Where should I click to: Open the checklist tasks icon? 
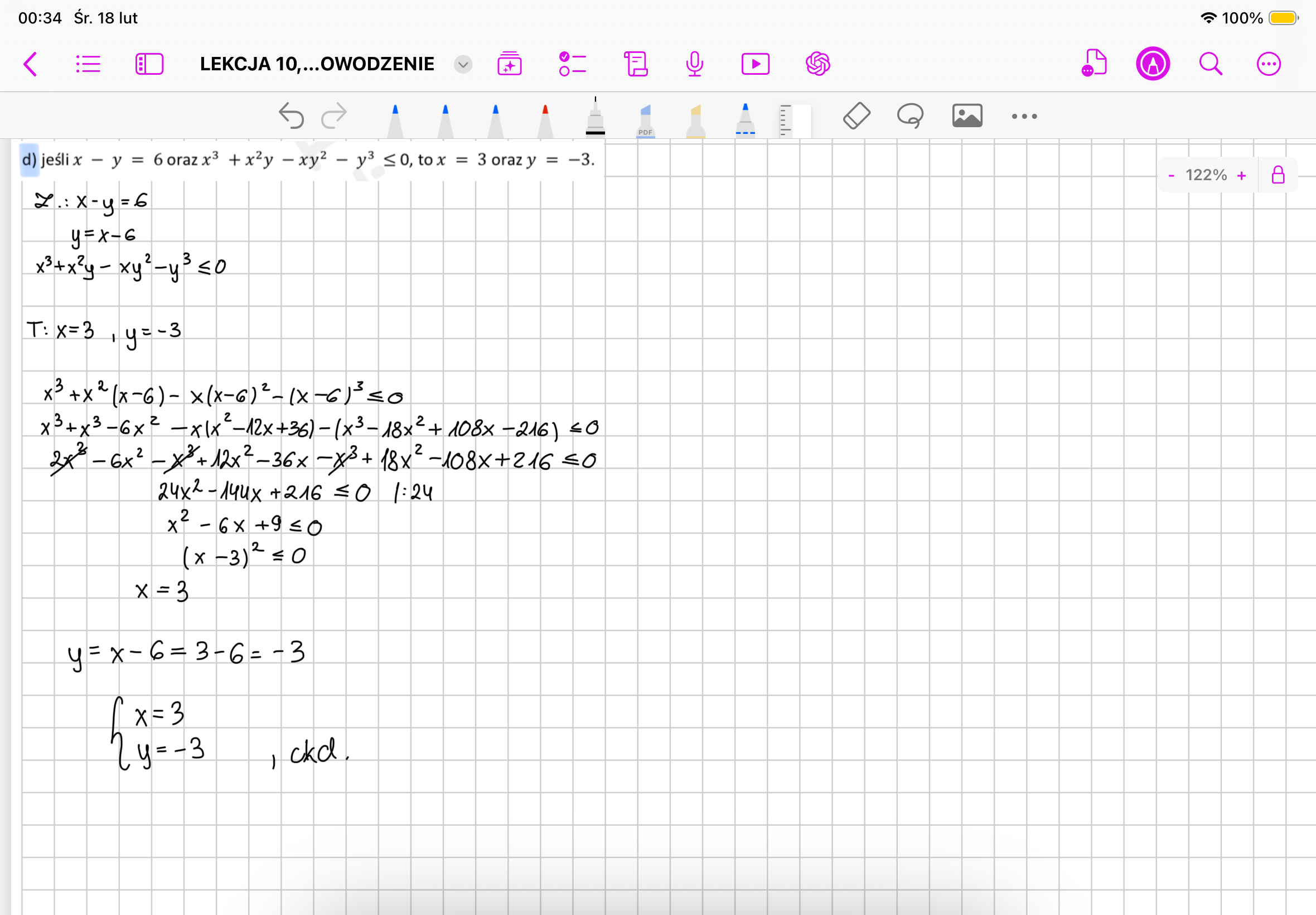(x=572, y=64)
